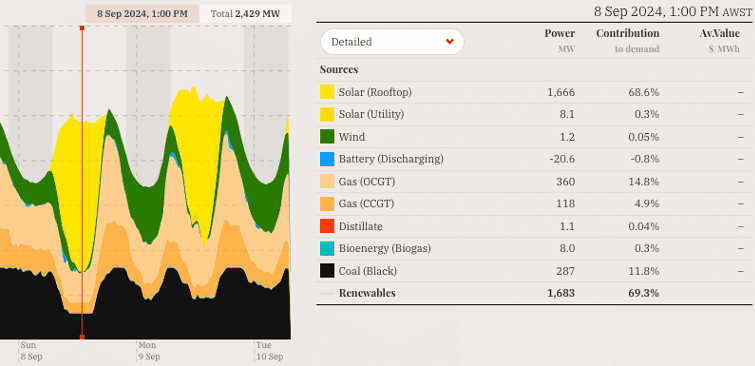Click the Renewables summary row label

[x=367, y=293]
